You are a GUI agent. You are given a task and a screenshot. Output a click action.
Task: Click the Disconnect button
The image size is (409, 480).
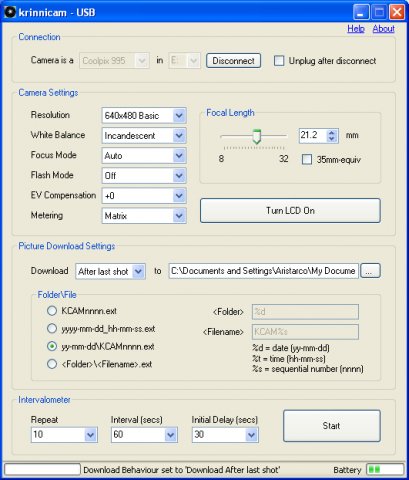coord(233,61)
